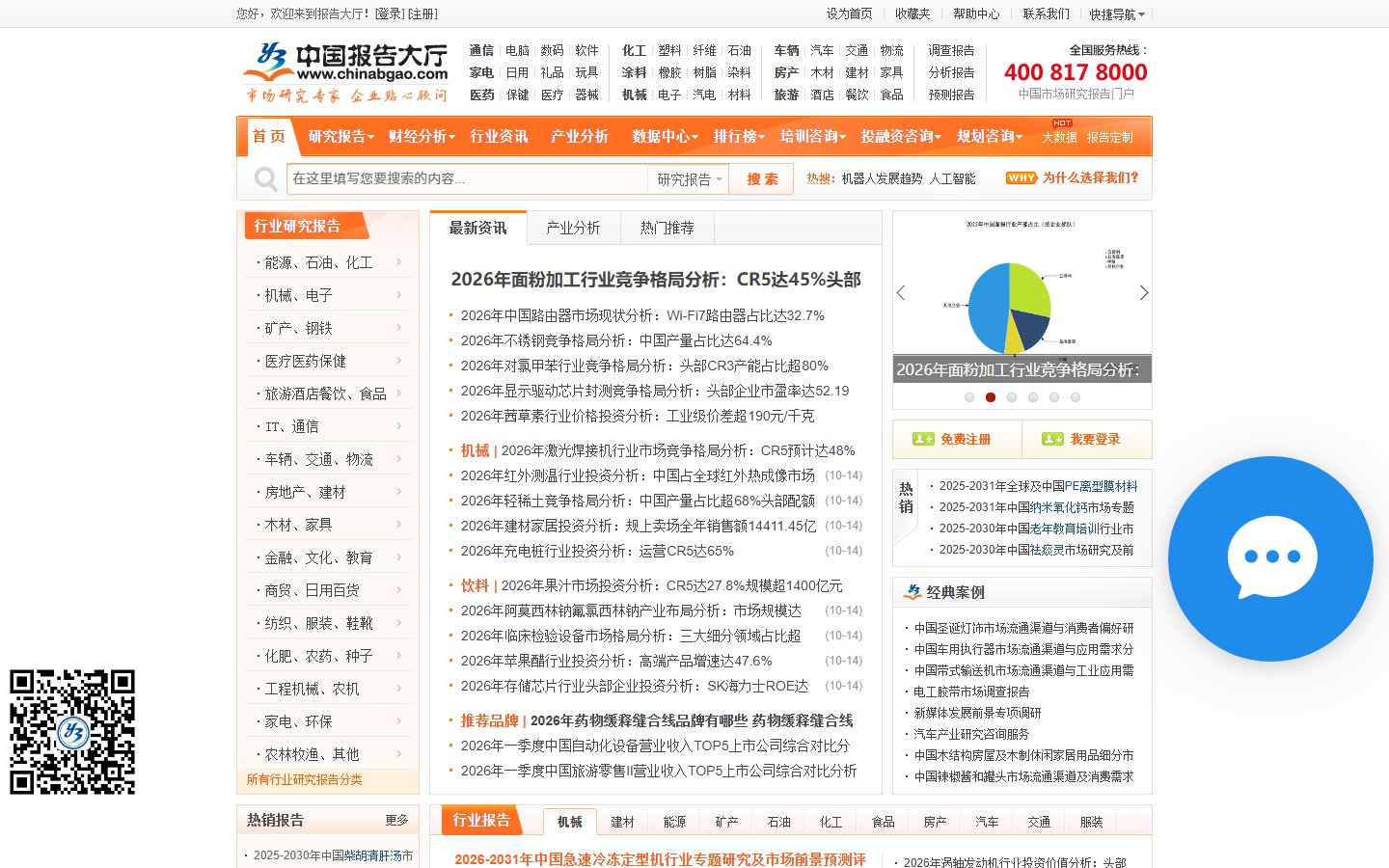Click 所有行业研究报告分类 link
1389x868 pixels.
tap(304, 780)
